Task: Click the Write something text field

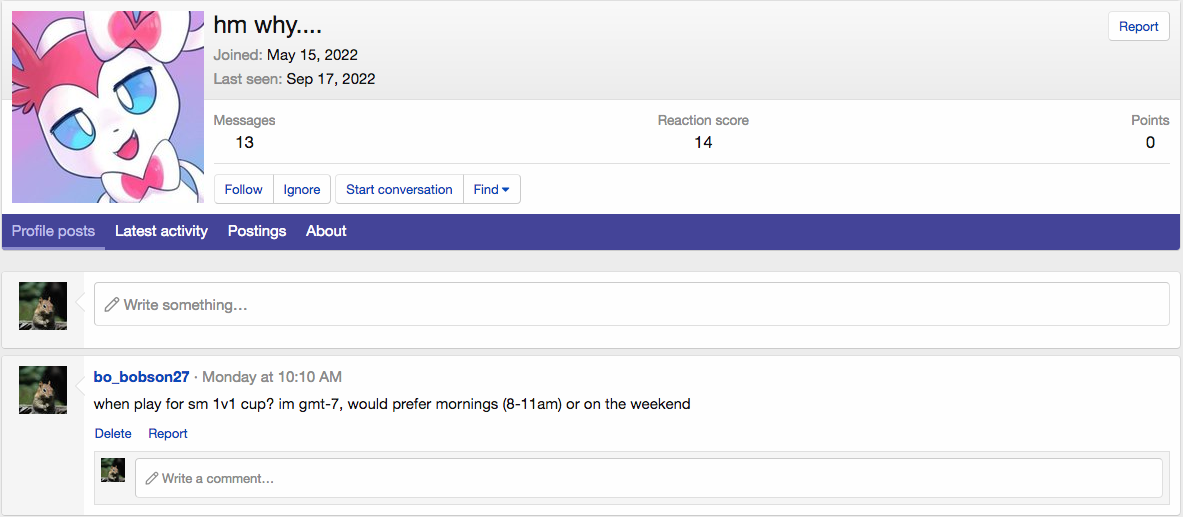Action: click(631, 304)
